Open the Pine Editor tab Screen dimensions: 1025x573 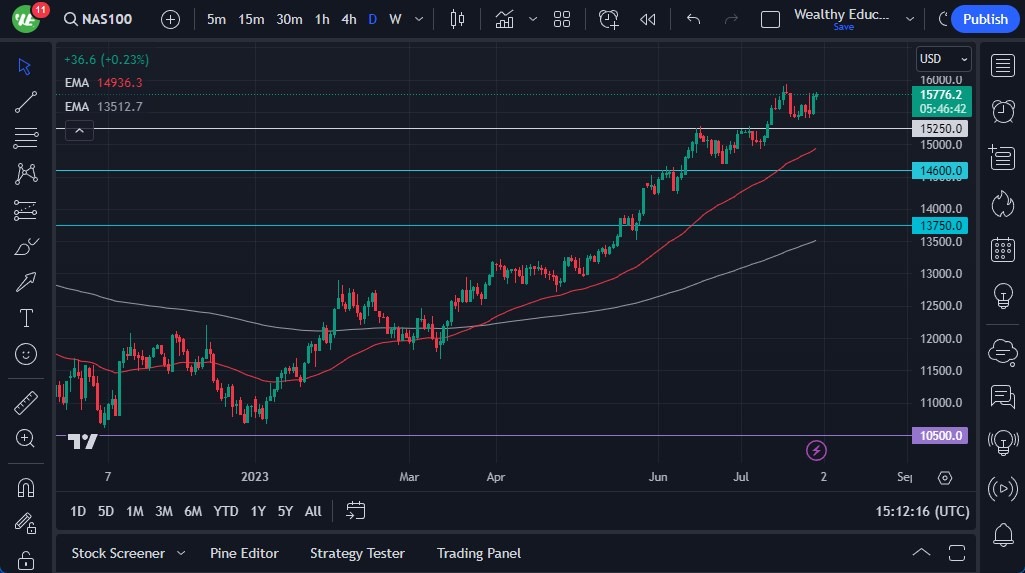244,553
